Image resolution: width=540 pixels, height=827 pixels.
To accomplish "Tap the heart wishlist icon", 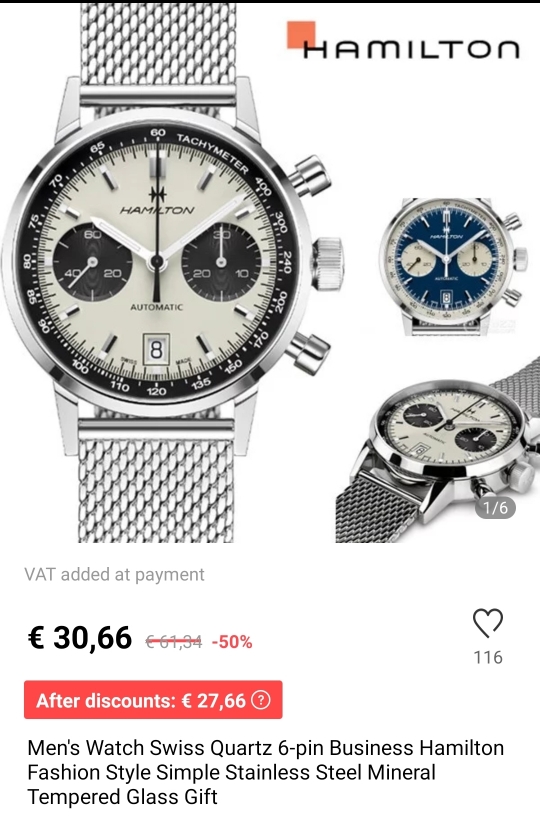I will pos(488,623).
